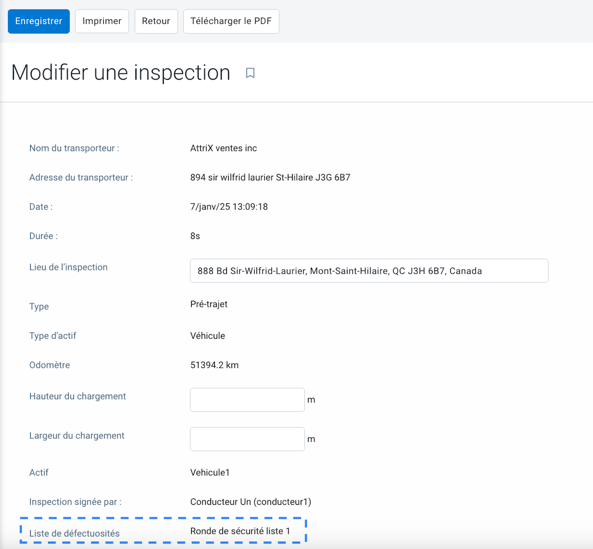The width and height of the screenshot is (593, 549).
Task: Click the Modifier une inspection heading
Action: (121, 73)
